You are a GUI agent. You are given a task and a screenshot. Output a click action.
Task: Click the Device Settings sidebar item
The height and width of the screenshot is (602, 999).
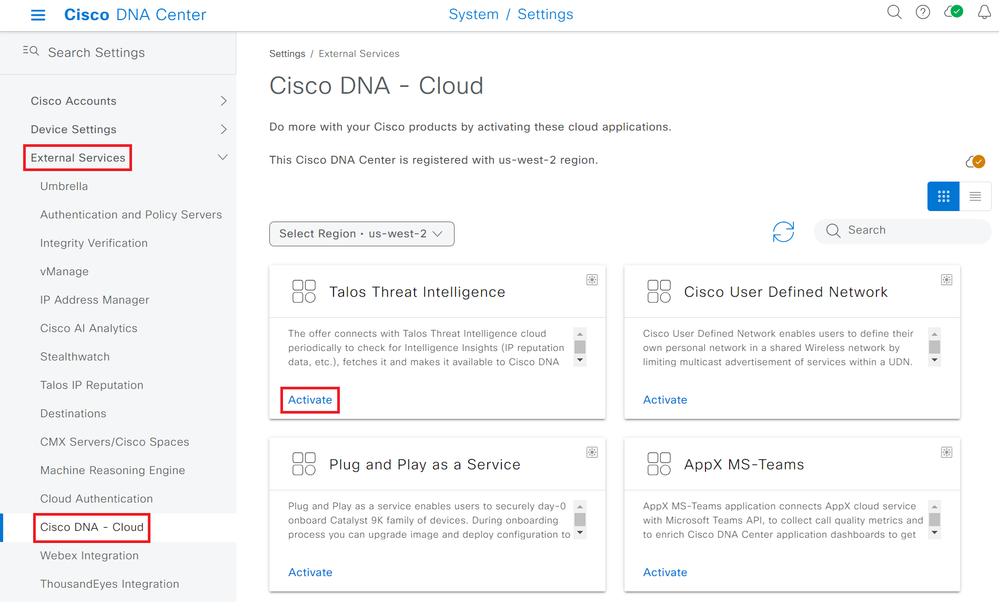[x=73, y=129]
